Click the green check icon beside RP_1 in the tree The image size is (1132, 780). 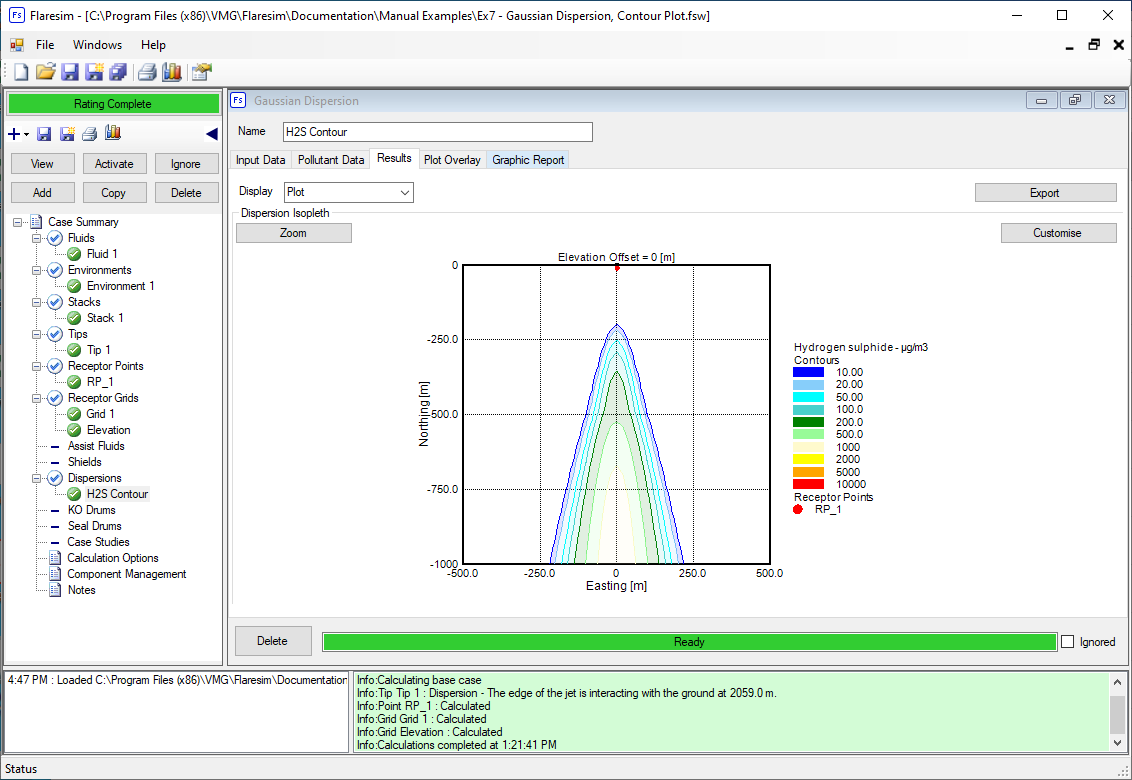(x=74, y=381)
